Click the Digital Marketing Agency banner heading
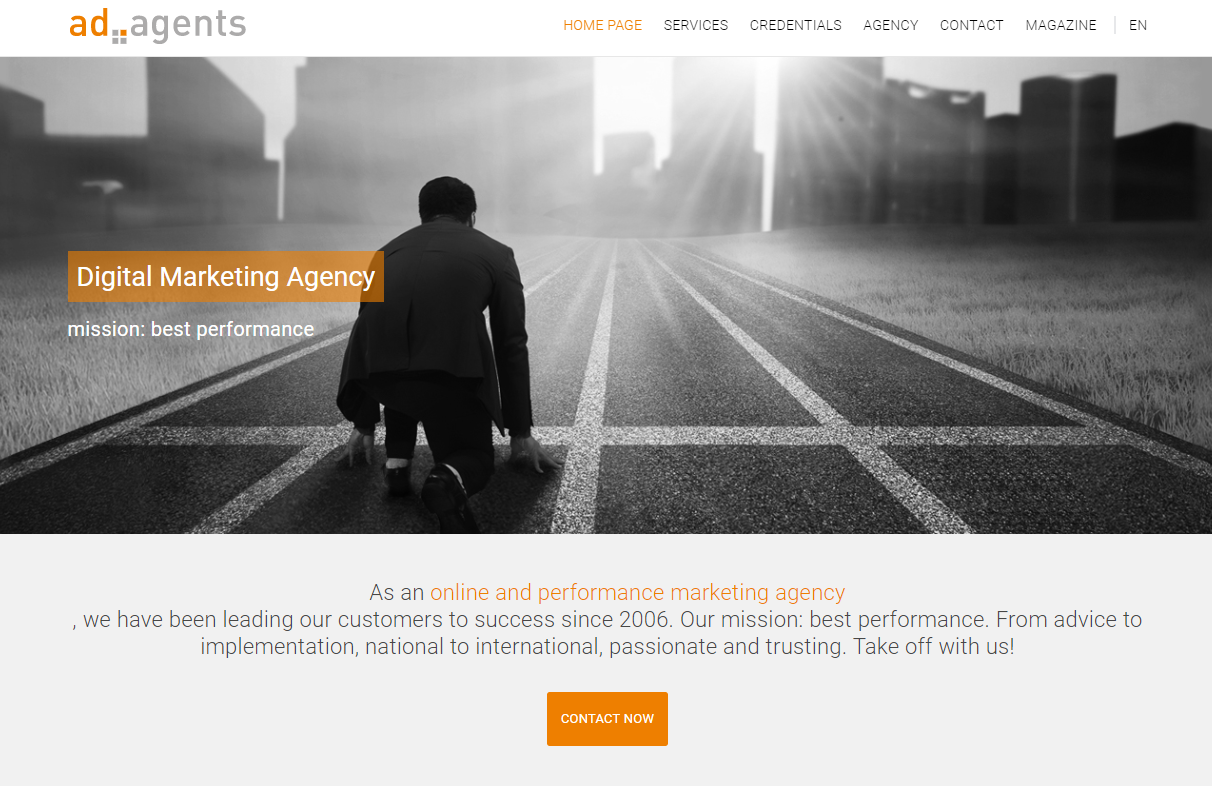1212x786 pixels. (226, 276)
